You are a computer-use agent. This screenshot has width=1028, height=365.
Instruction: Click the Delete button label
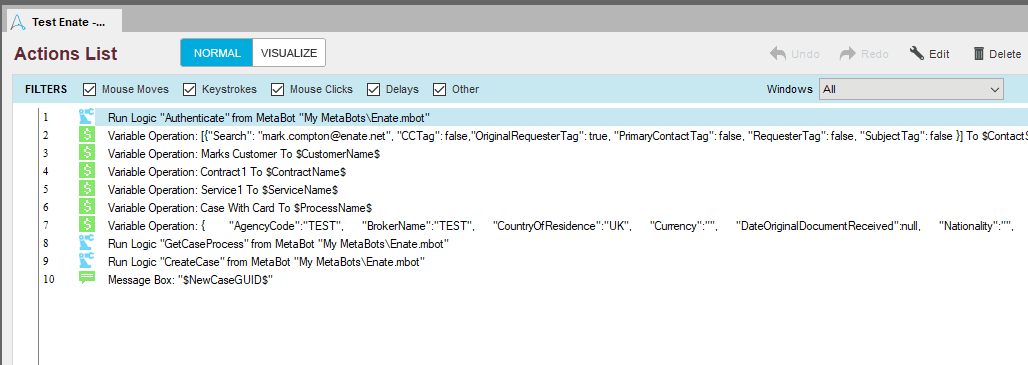(1005, 54)
